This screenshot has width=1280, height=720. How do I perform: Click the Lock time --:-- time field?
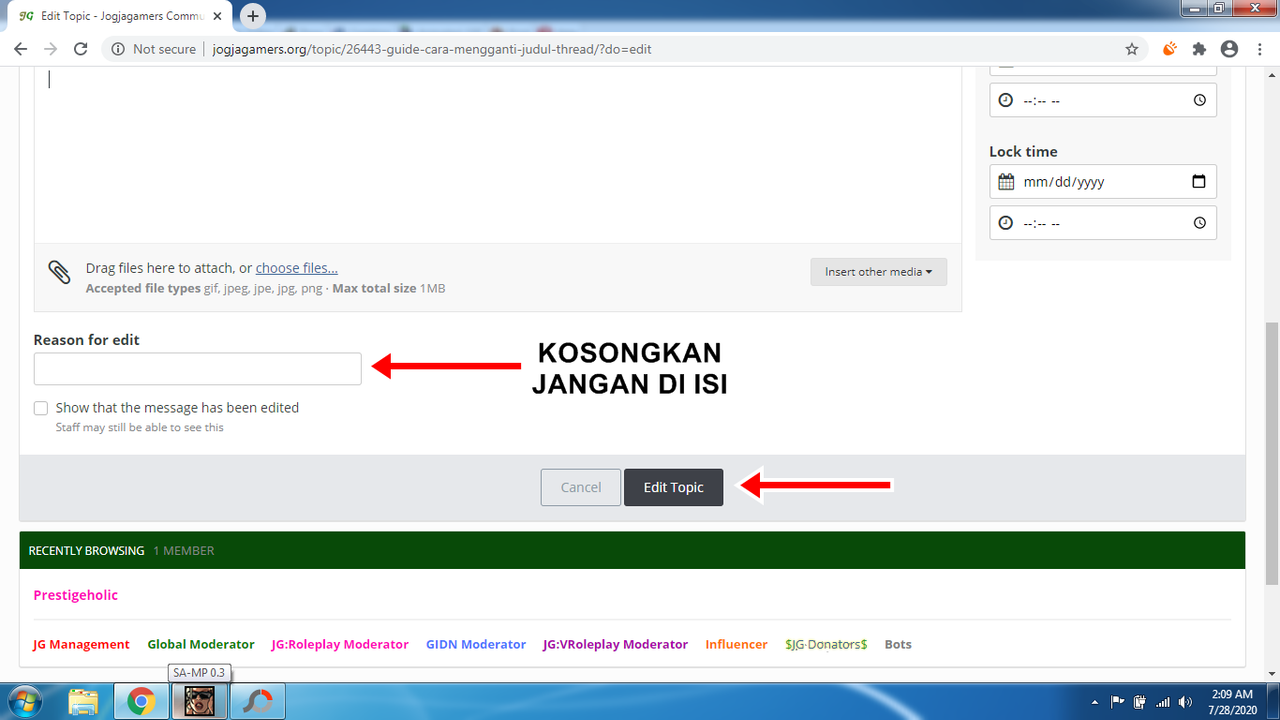click(x=1103, y=223)
